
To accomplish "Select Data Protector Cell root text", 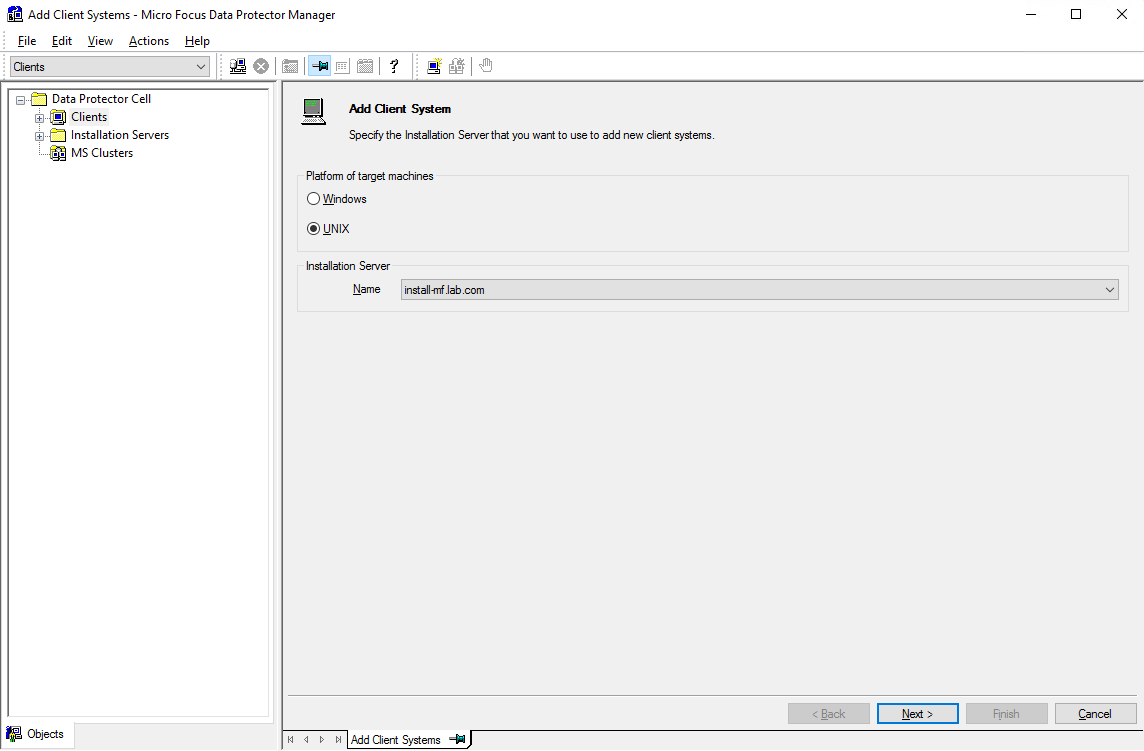I will coord(101,99).
